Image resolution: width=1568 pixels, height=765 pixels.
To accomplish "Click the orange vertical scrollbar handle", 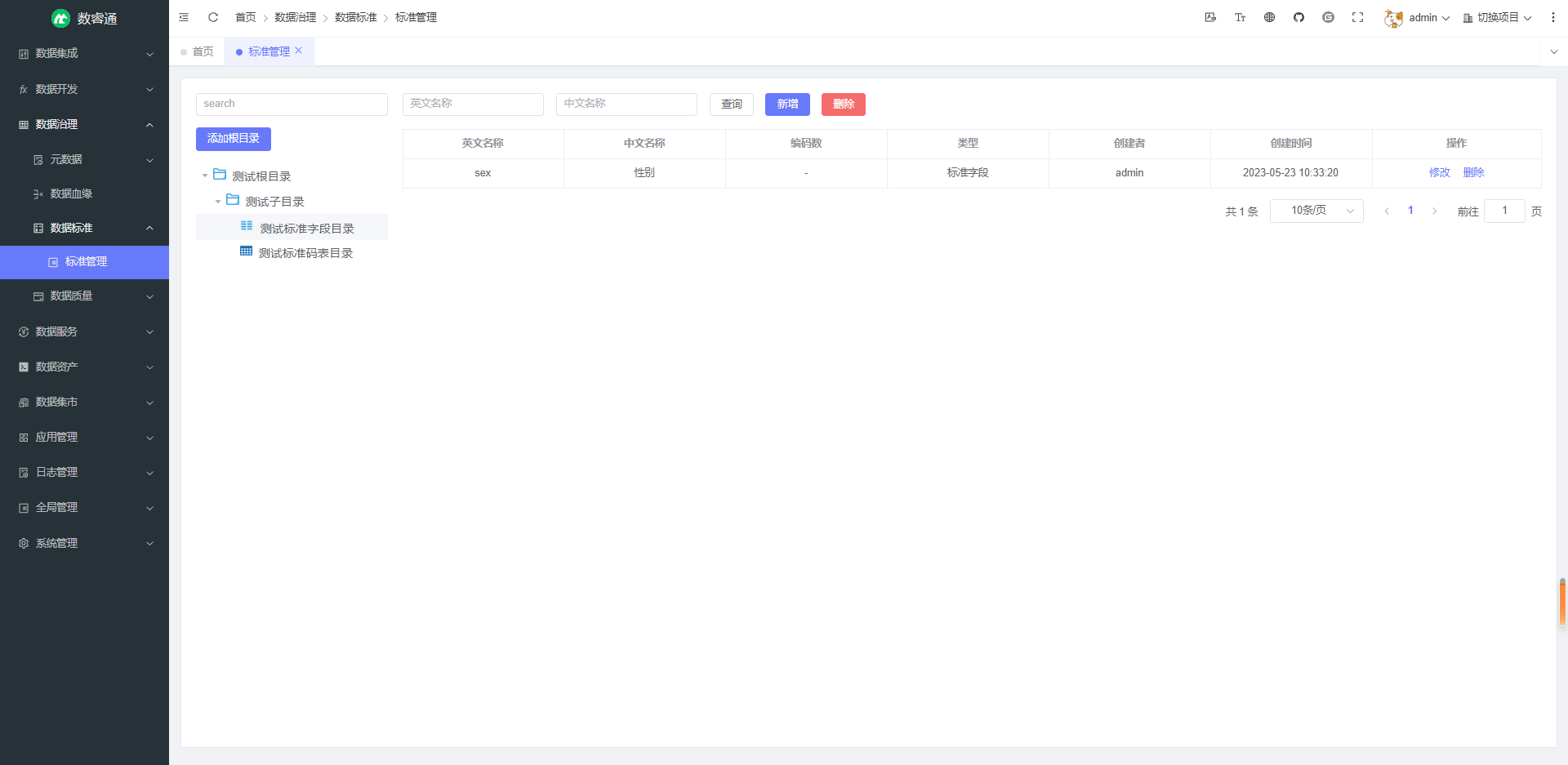I will point(1562,602).
